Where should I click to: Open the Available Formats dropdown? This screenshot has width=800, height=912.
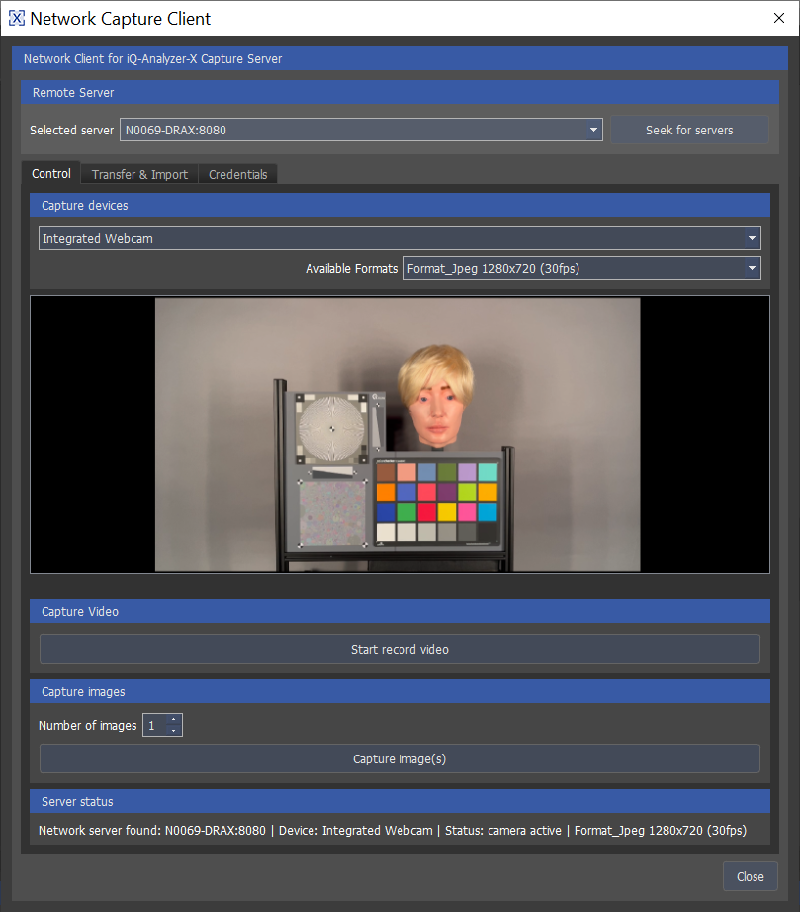(582, 268)
